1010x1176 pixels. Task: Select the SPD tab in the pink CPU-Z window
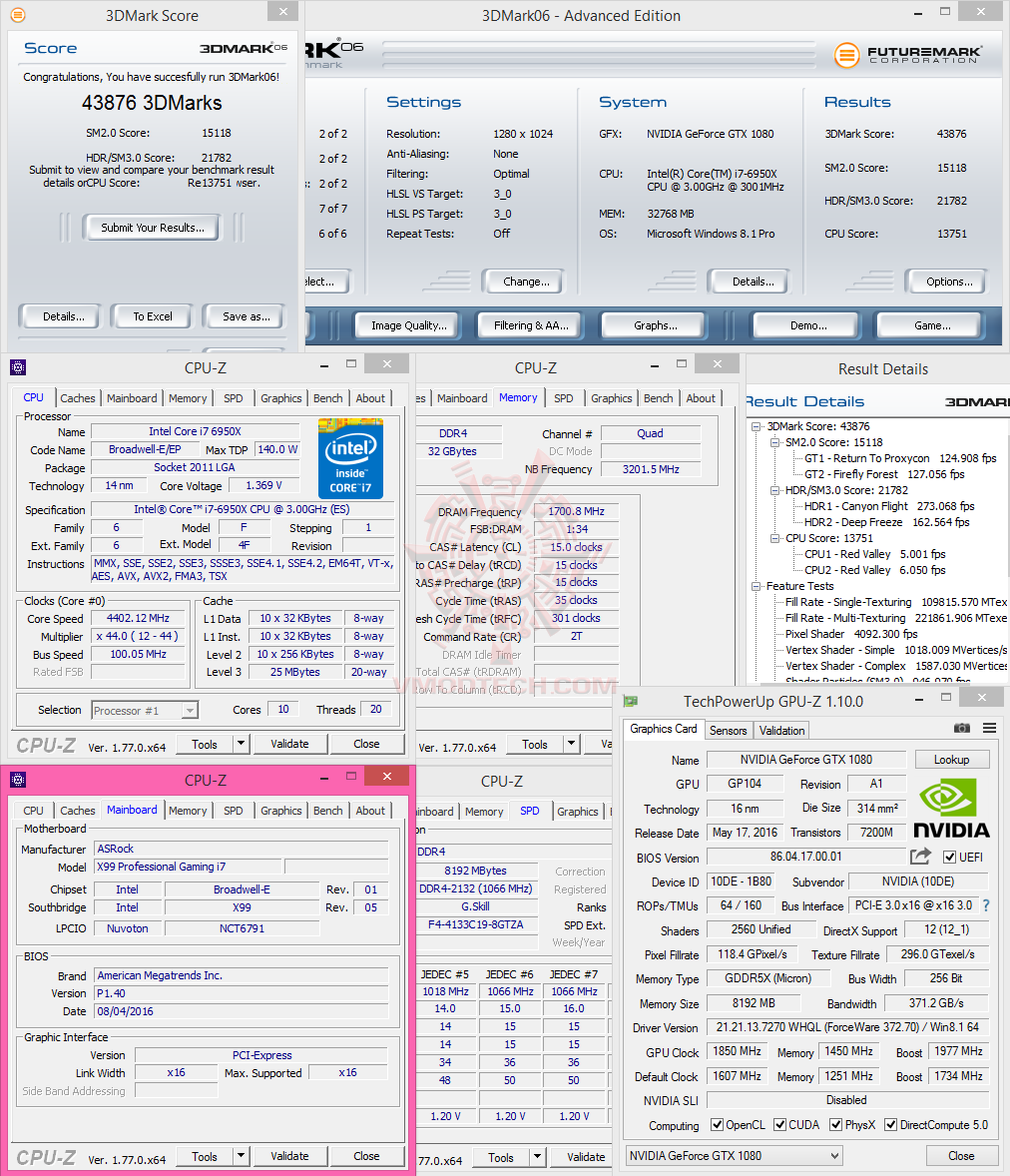coord(234,811)
